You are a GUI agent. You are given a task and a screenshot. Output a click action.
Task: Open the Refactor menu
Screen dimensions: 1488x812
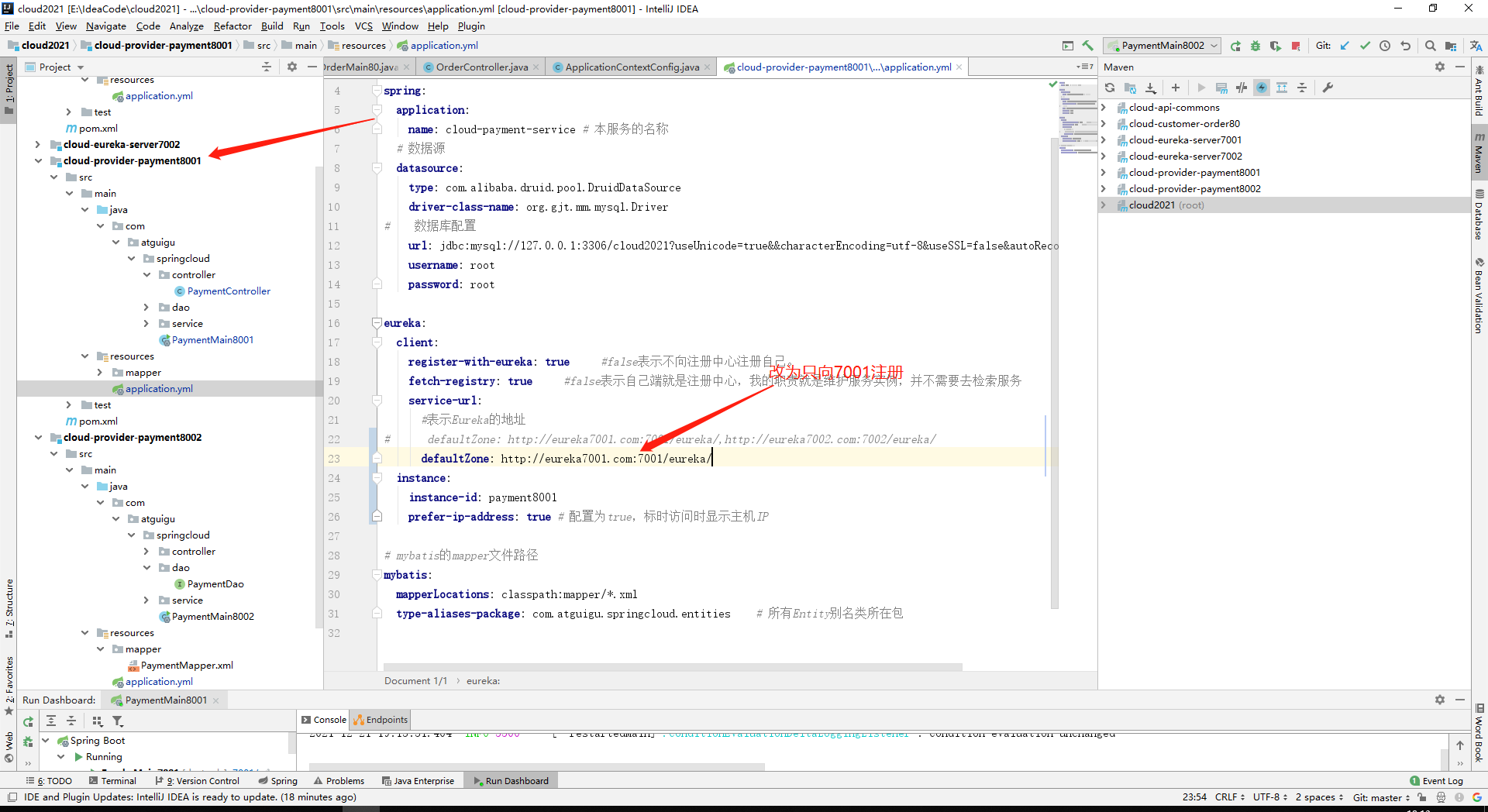pos(232,26)
